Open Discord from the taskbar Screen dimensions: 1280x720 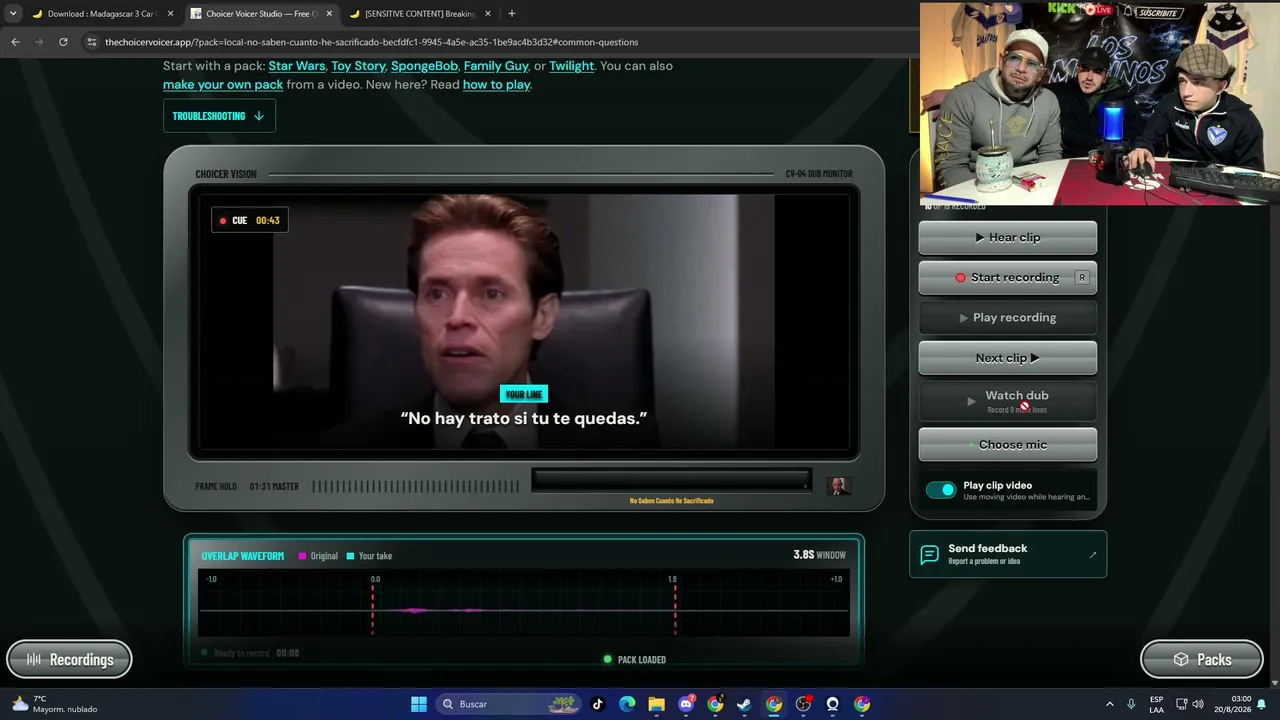686,704
